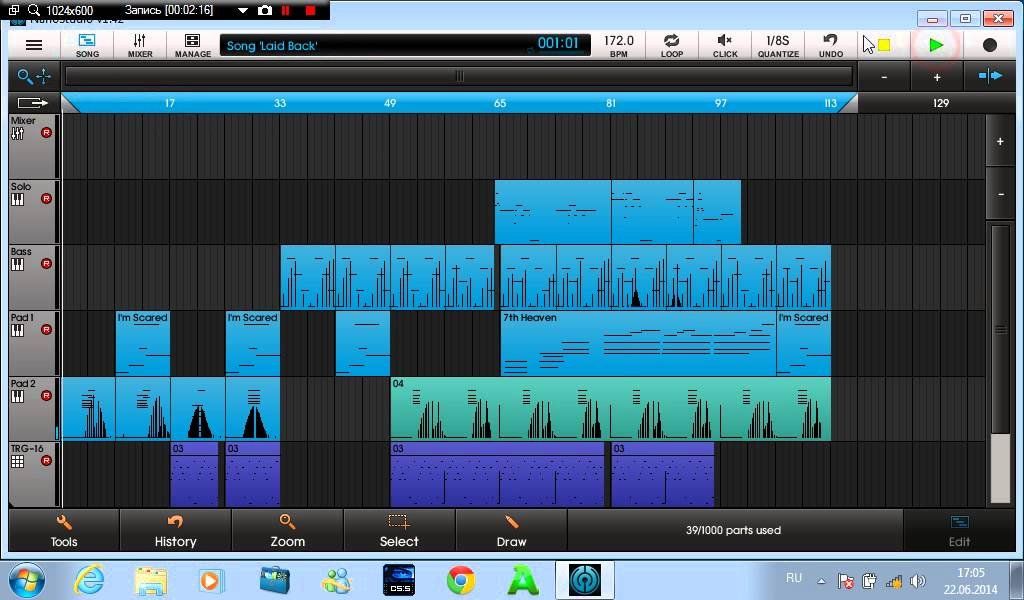Image resolution: width=1024 pixels, height=600 pixels.
Task: Activate the Select marquee tool
Action: tap(399, 530)
